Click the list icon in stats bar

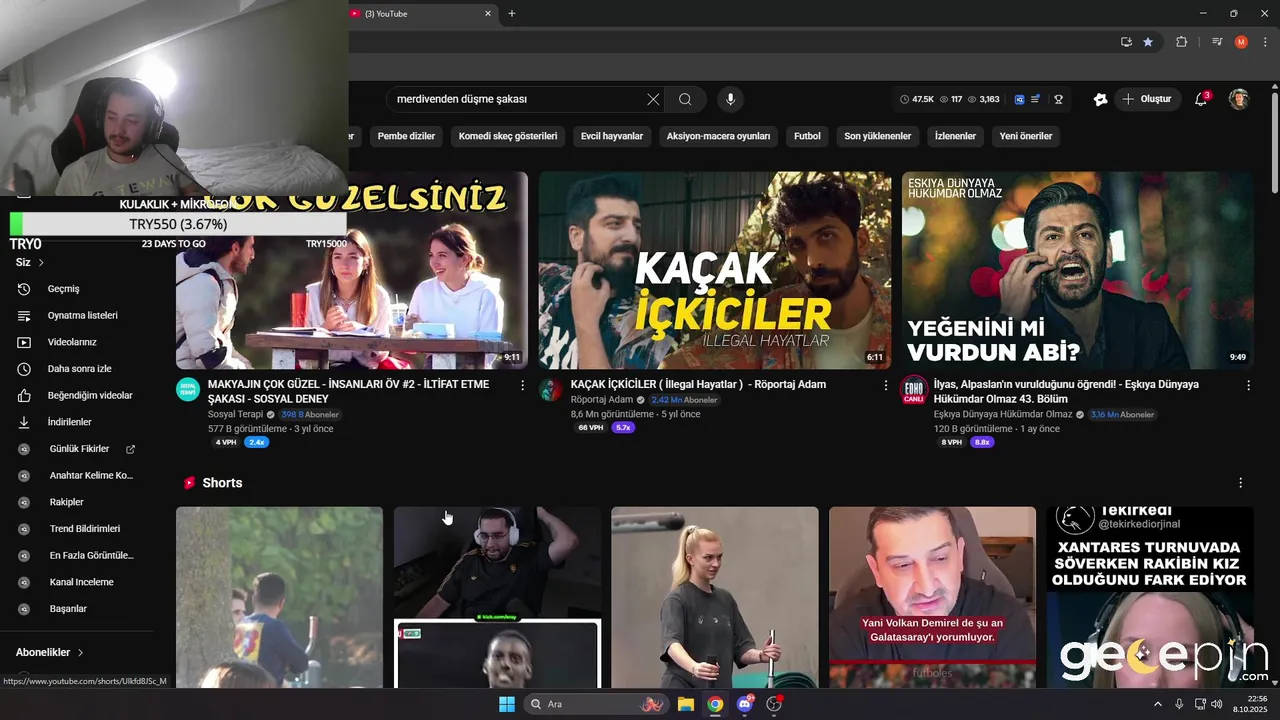[x=1035, y=99]
